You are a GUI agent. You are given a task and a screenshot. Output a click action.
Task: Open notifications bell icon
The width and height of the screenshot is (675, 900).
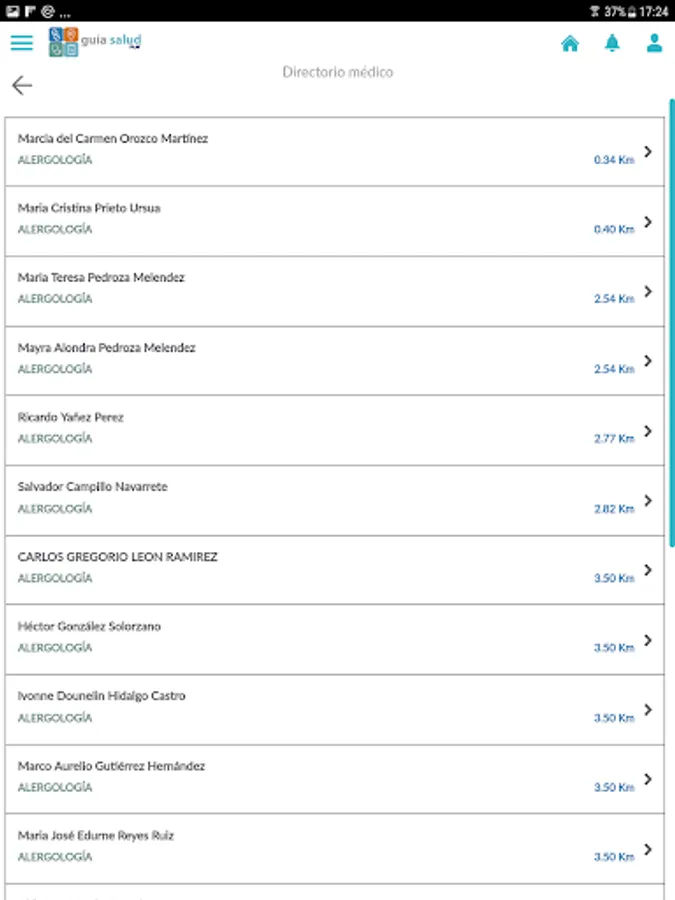(x=612, y=43)
